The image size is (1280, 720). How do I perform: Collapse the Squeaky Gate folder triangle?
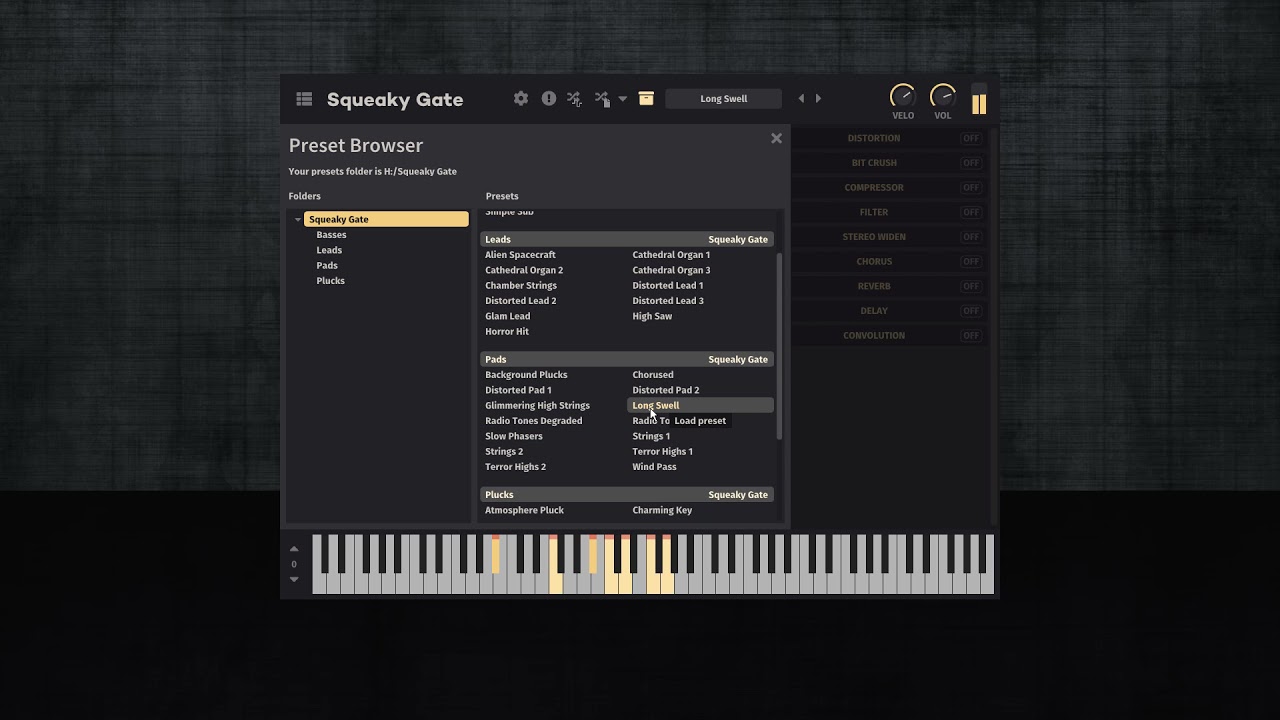[x=297, y=219]
